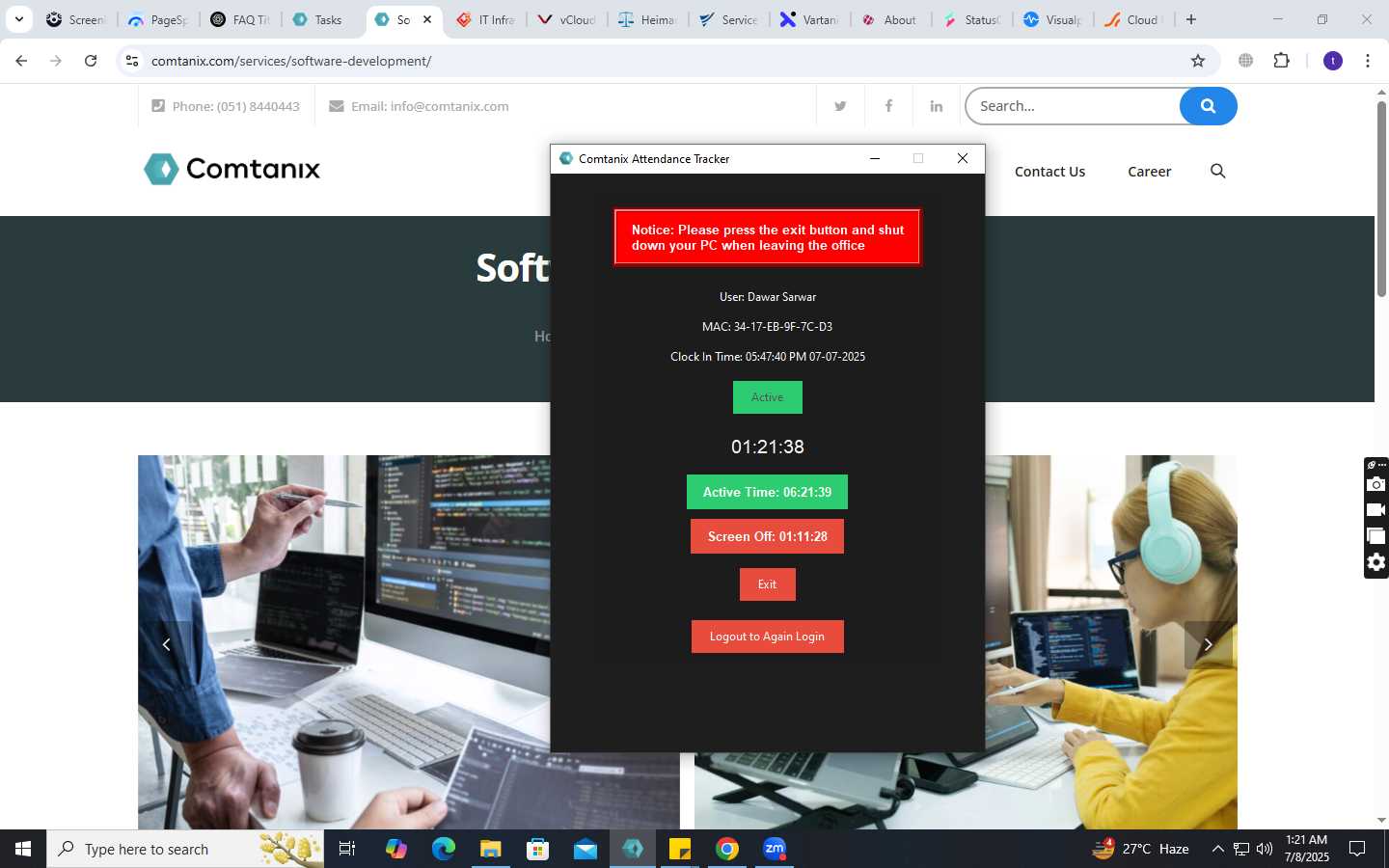Click the video record icon on the side toolbar
The width and height of the screenshot is (1389, 868).
click(1376, 510)
